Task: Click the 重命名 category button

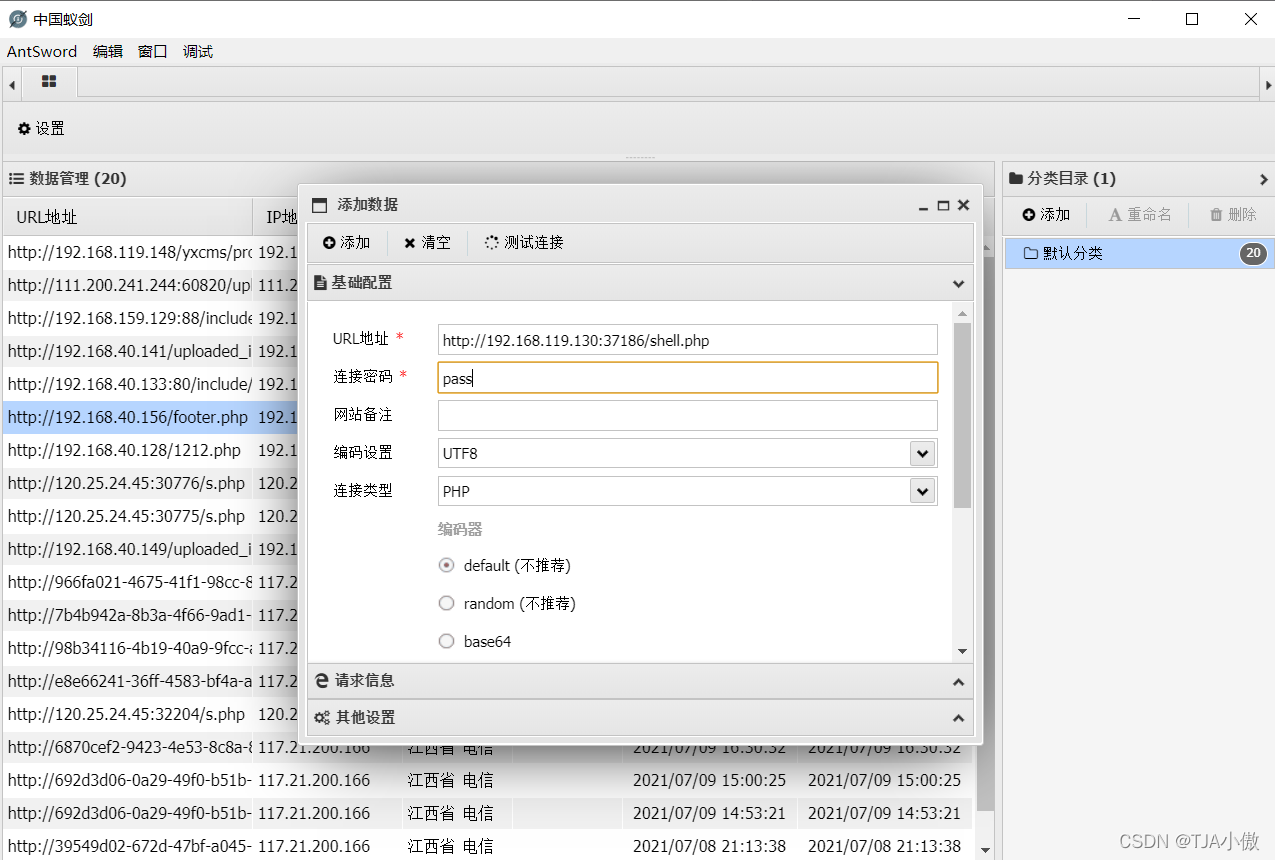Action: [1139, 215]
